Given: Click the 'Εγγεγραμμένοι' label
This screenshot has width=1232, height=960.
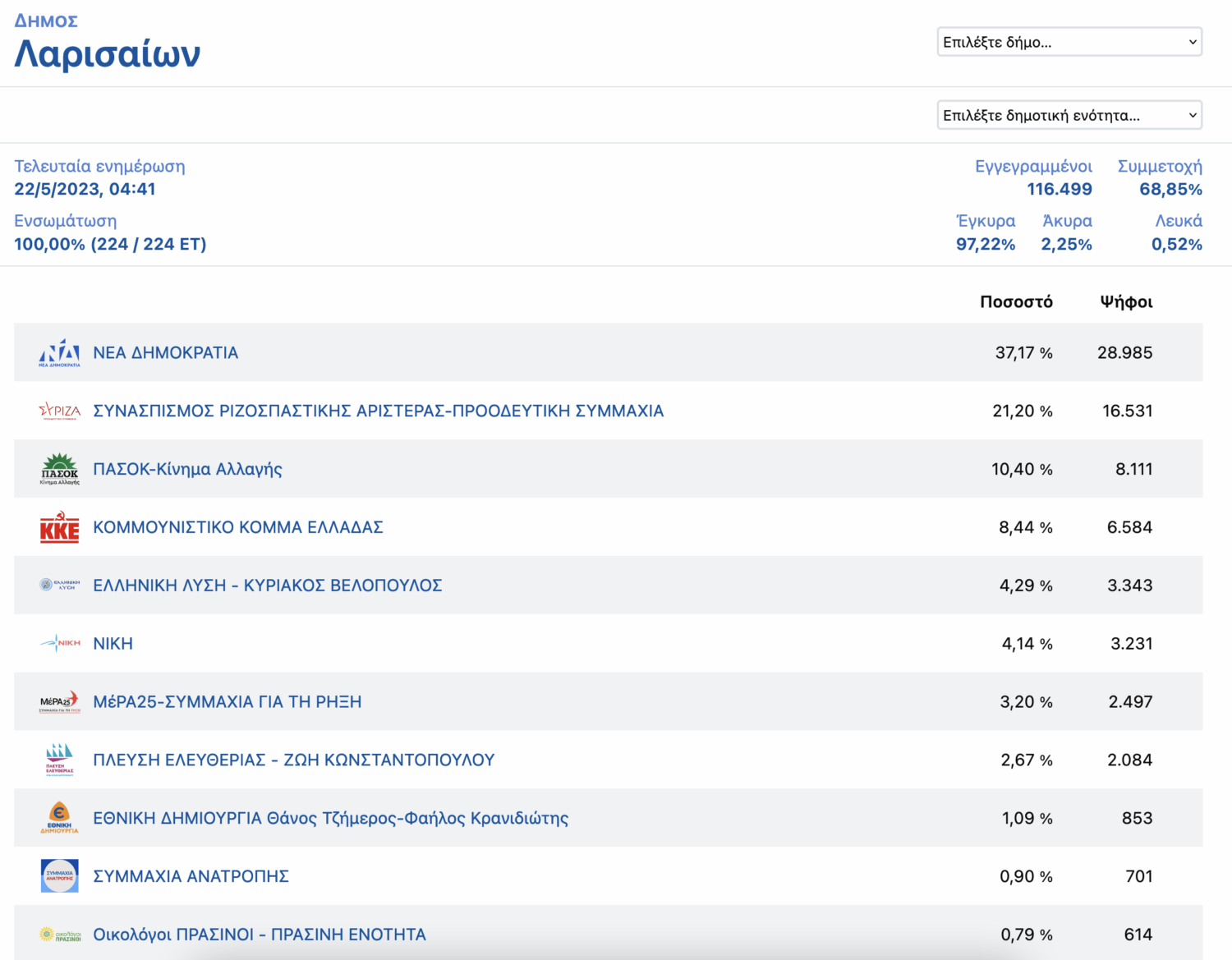Looking at the screenshot, I should (1033, 167).
